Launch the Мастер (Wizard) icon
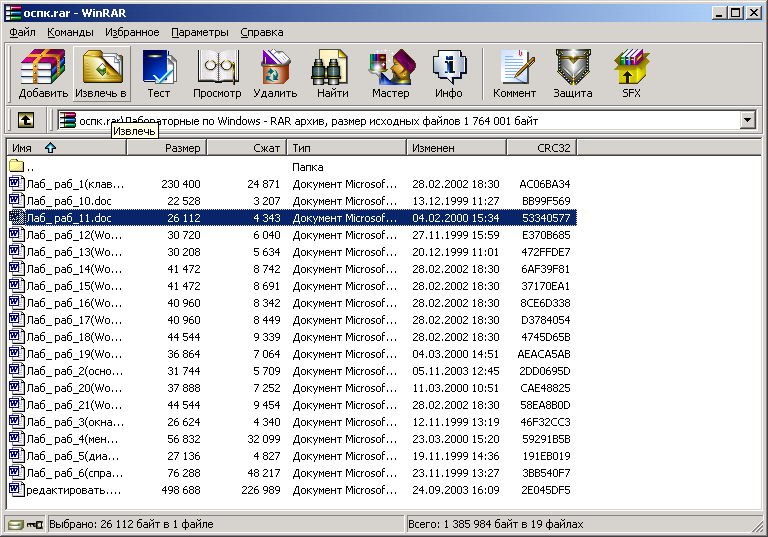The height and width of the screenshot is (537, 768). coord(390,74)
